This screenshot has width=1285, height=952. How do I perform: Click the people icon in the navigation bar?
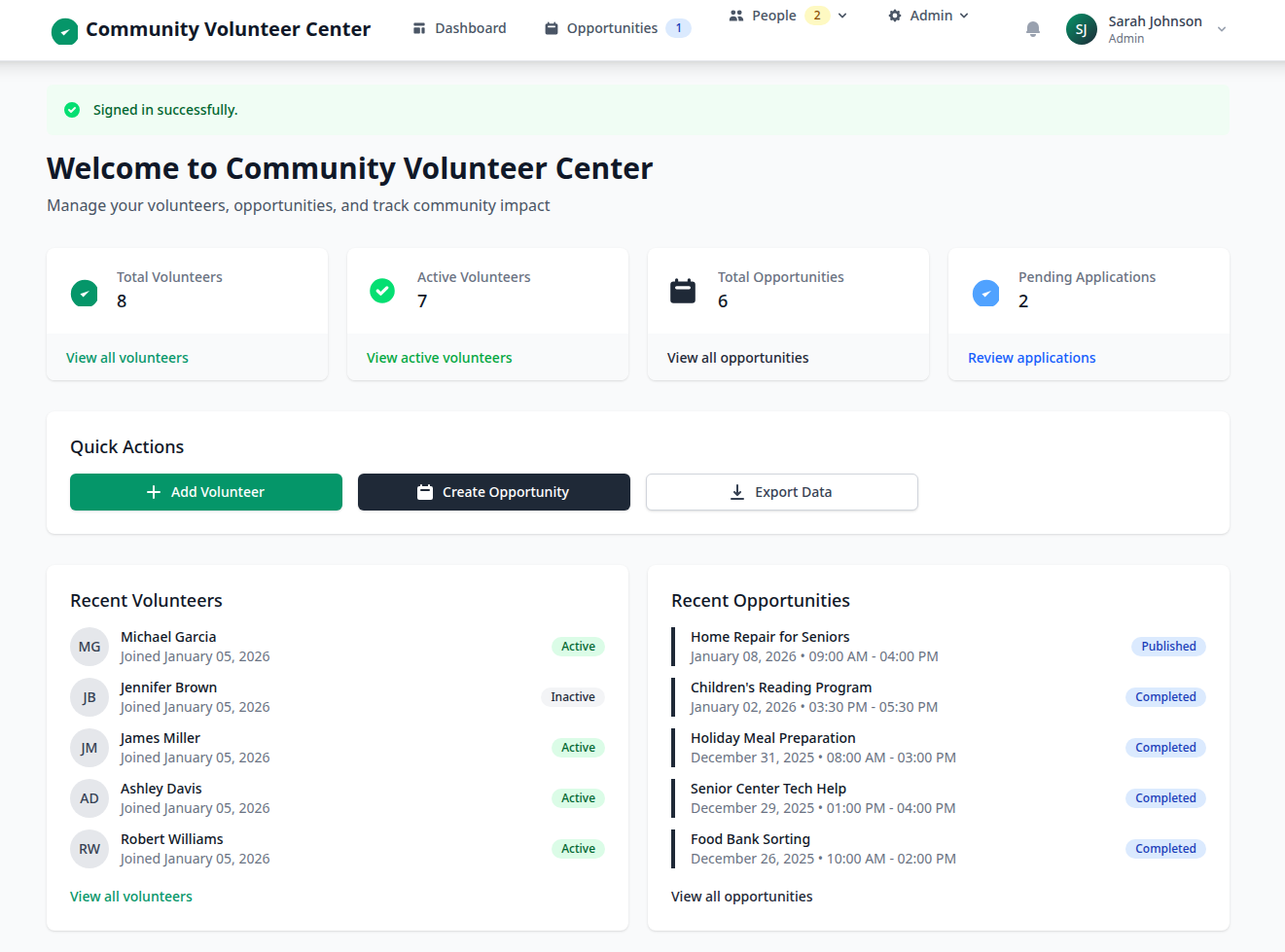point(735,15)
